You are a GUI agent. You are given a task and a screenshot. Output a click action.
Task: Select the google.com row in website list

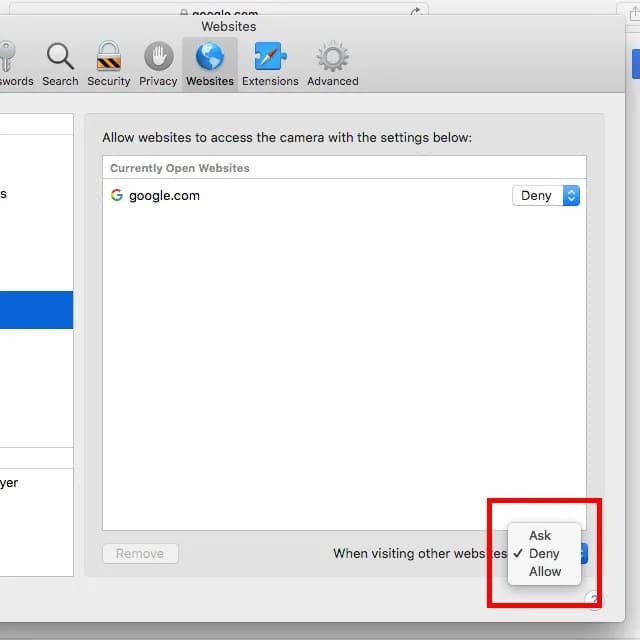pos(300,196)
